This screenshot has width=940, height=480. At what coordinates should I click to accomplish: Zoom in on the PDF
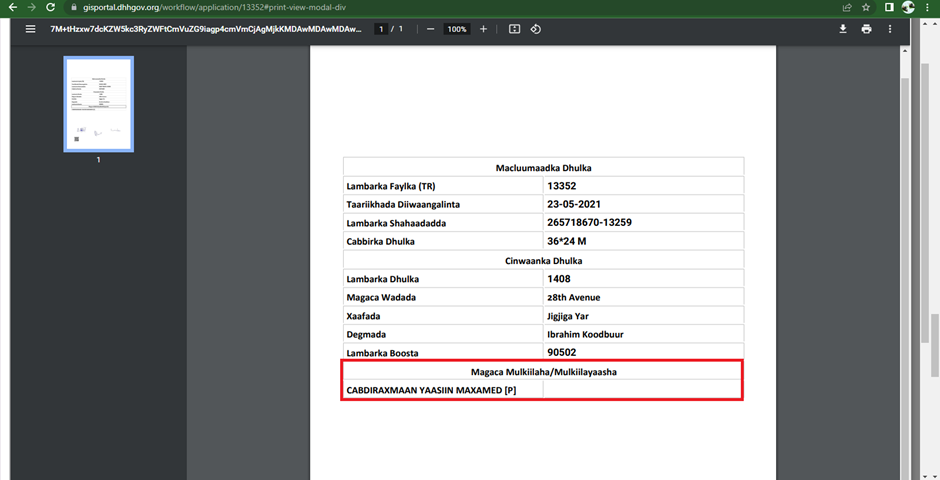(x=483, y=29)
